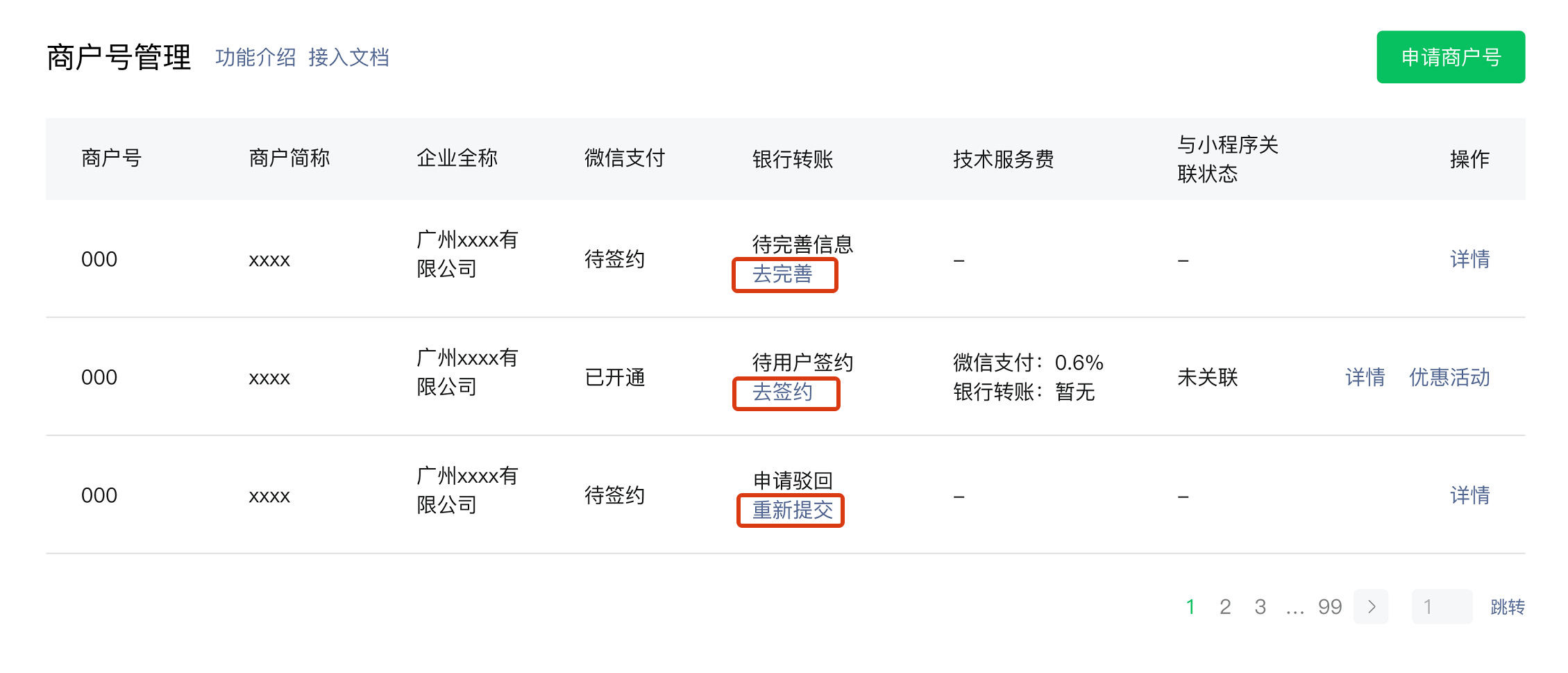Image resolution: width=1568 pixels, height=673 pixels.
Task: Click the 微信支付 column header
Action: [624, 158]
